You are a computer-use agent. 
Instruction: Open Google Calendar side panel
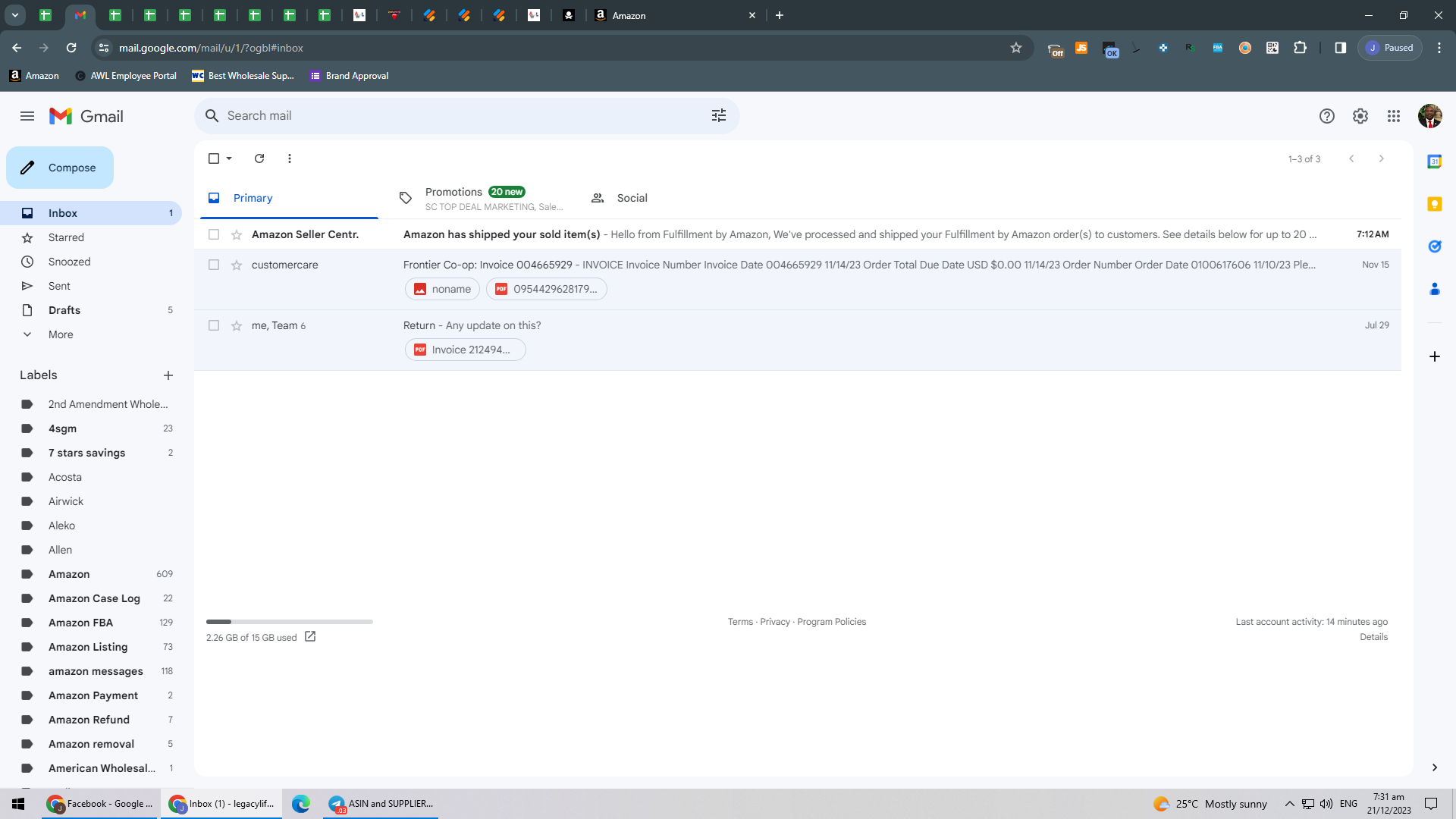click(x=1434, y=162)
